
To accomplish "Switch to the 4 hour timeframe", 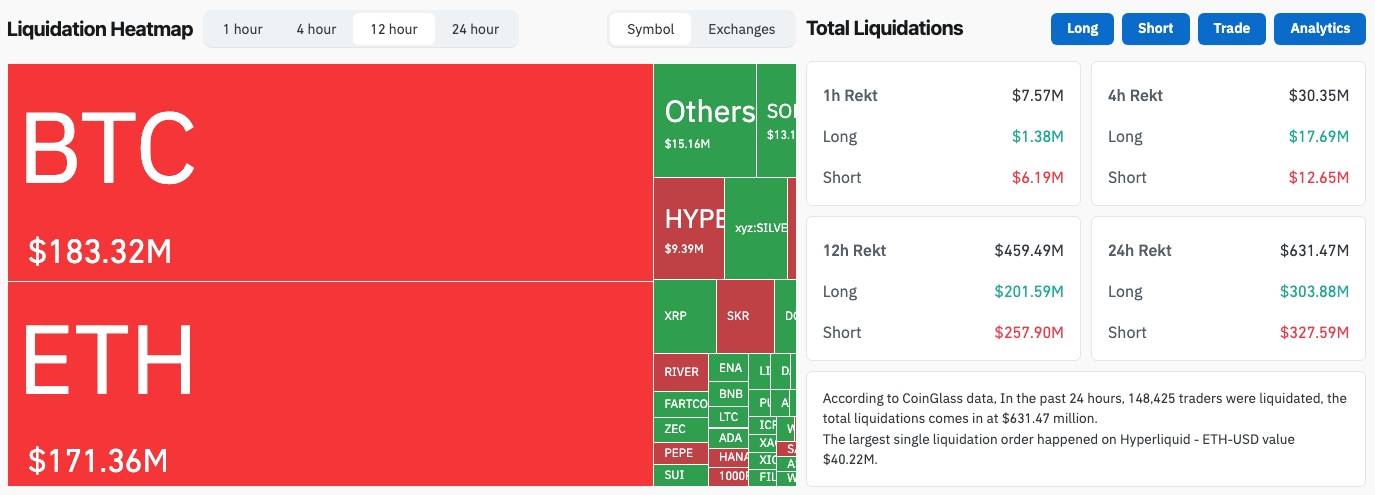I will coord(316,29).
